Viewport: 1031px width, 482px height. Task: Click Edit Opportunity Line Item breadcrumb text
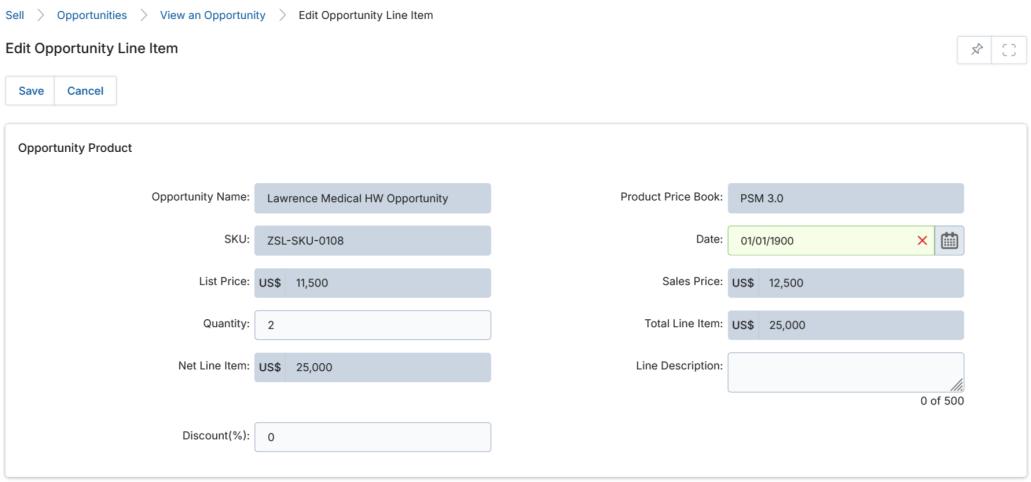(x=366, y=14)
